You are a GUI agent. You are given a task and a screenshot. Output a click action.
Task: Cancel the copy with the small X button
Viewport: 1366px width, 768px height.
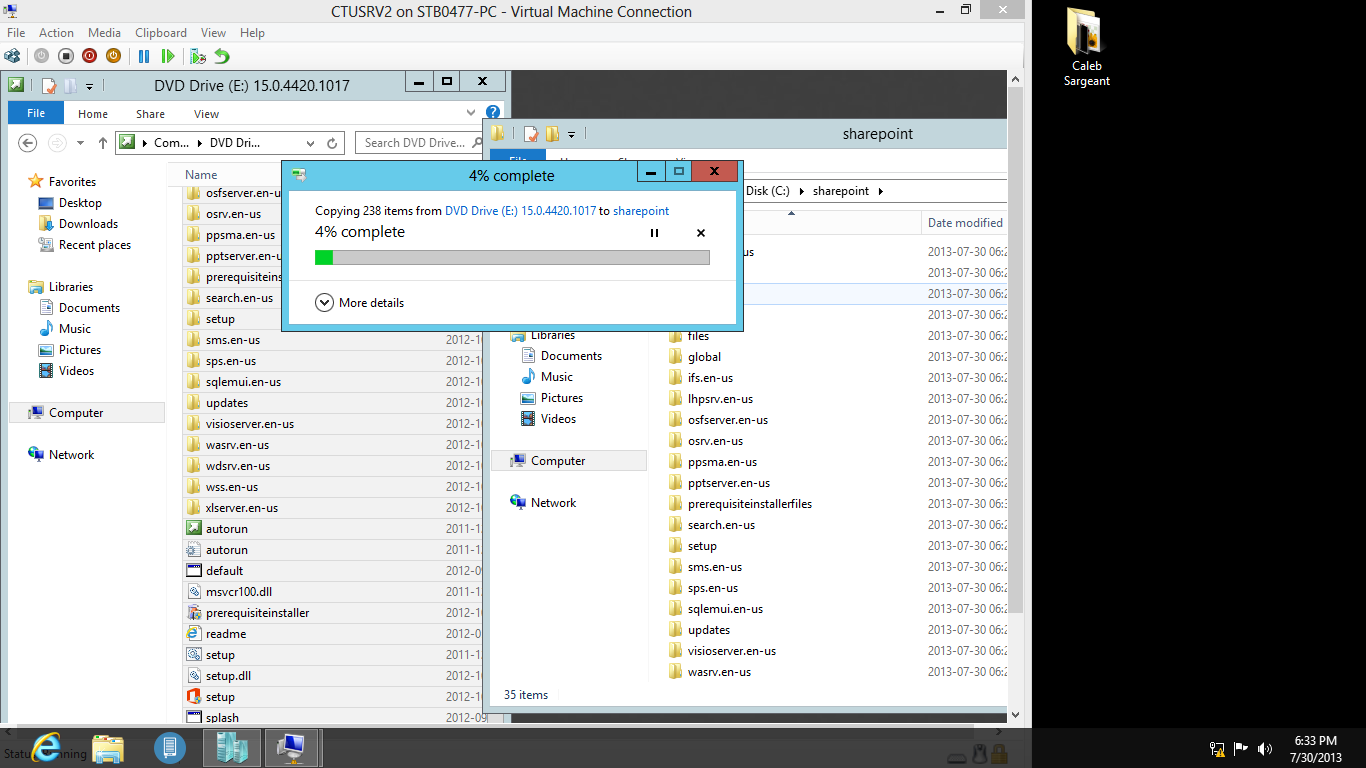701,233
